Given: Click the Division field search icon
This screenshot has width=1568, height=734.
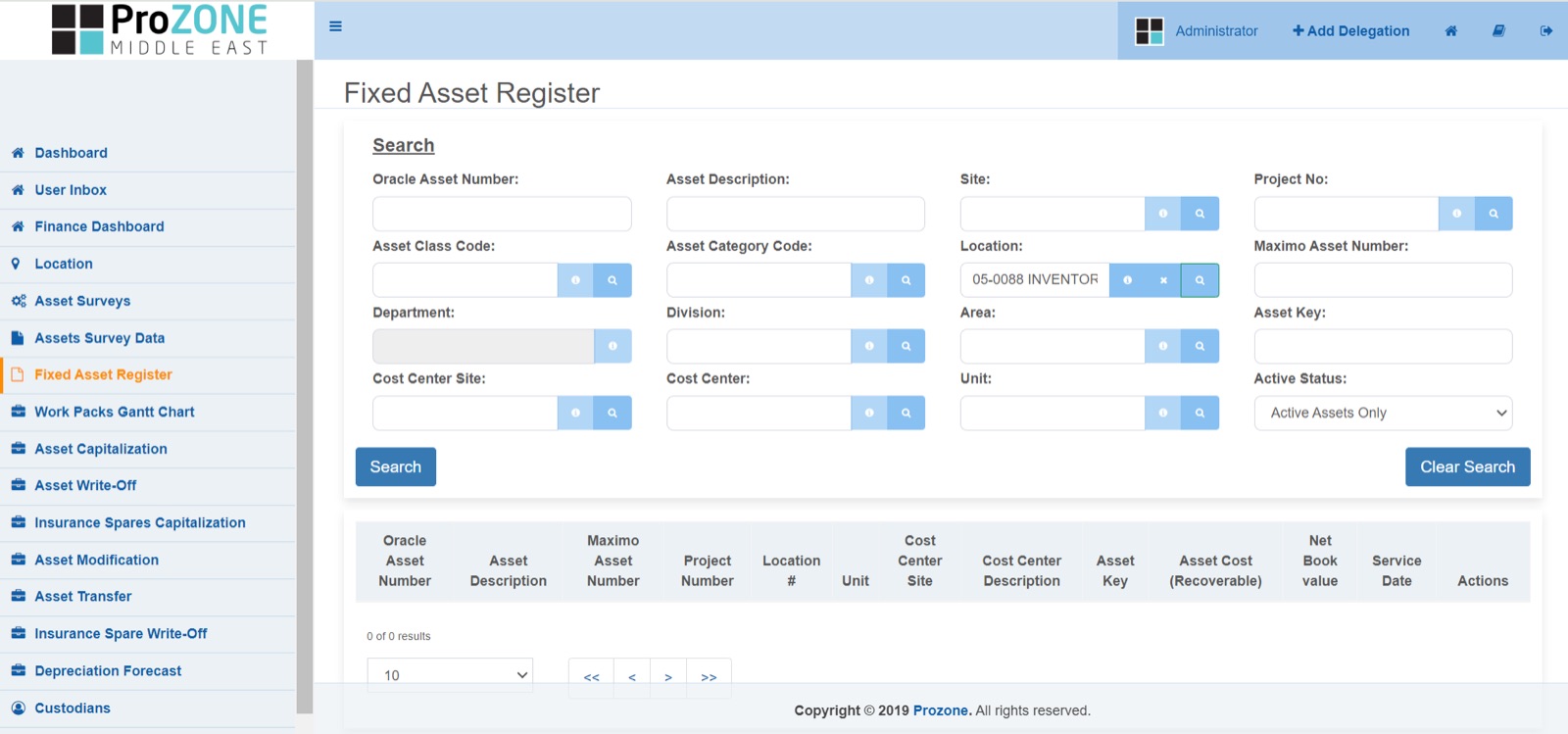Looking at the screenshot, I should coord(906,346).
